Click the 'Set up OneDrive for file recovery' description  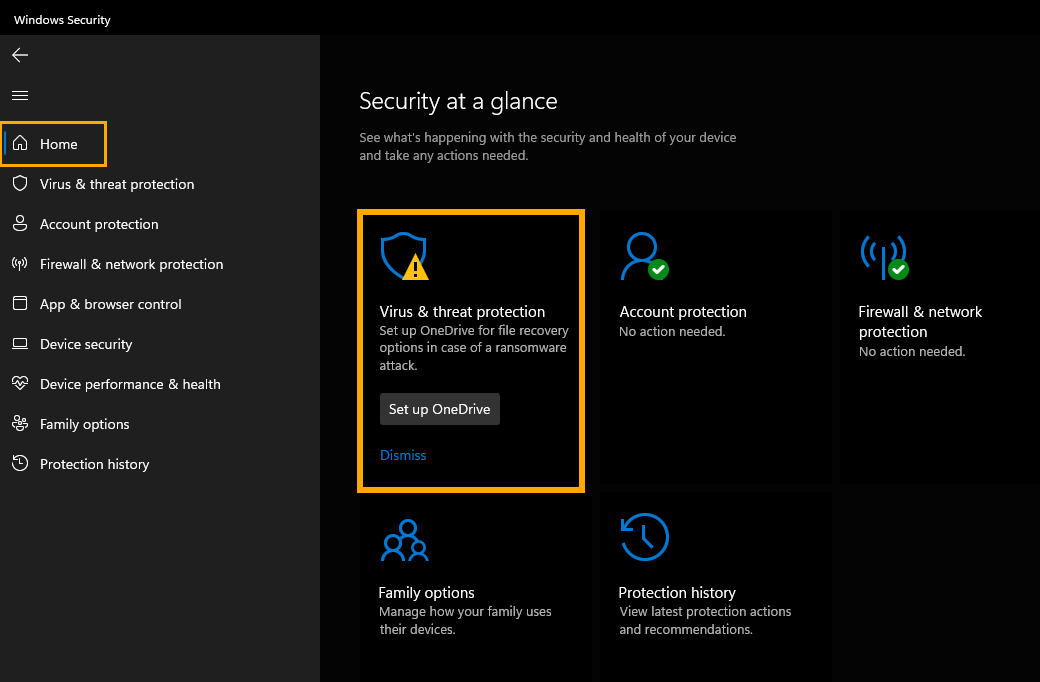click(x=474, y=348)
